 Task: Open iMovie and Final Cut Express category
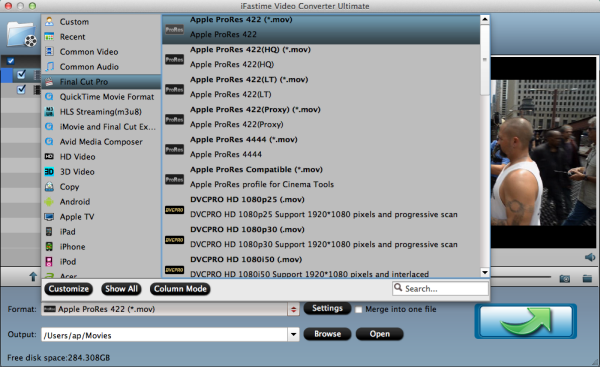click(101, 127)
